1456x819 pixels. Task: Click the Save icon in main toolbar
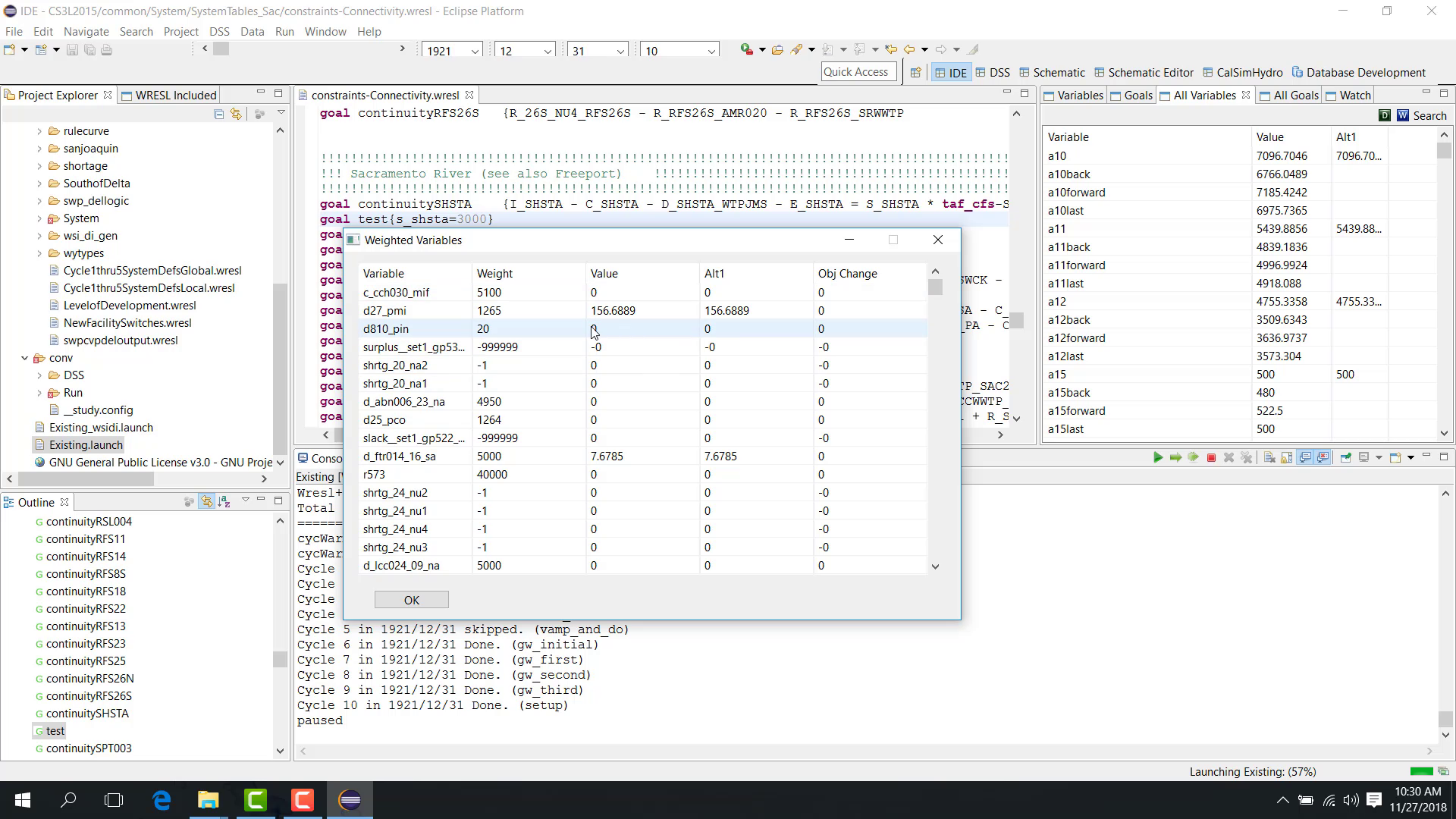coord(72,49)
